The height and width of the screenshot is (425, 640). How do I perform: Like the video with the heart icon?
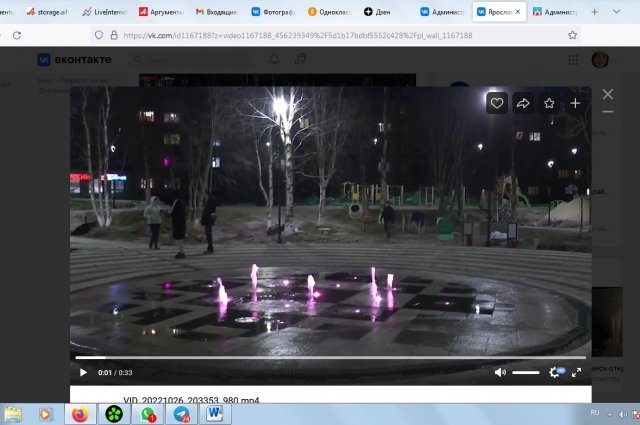click(x=497, y=103)
